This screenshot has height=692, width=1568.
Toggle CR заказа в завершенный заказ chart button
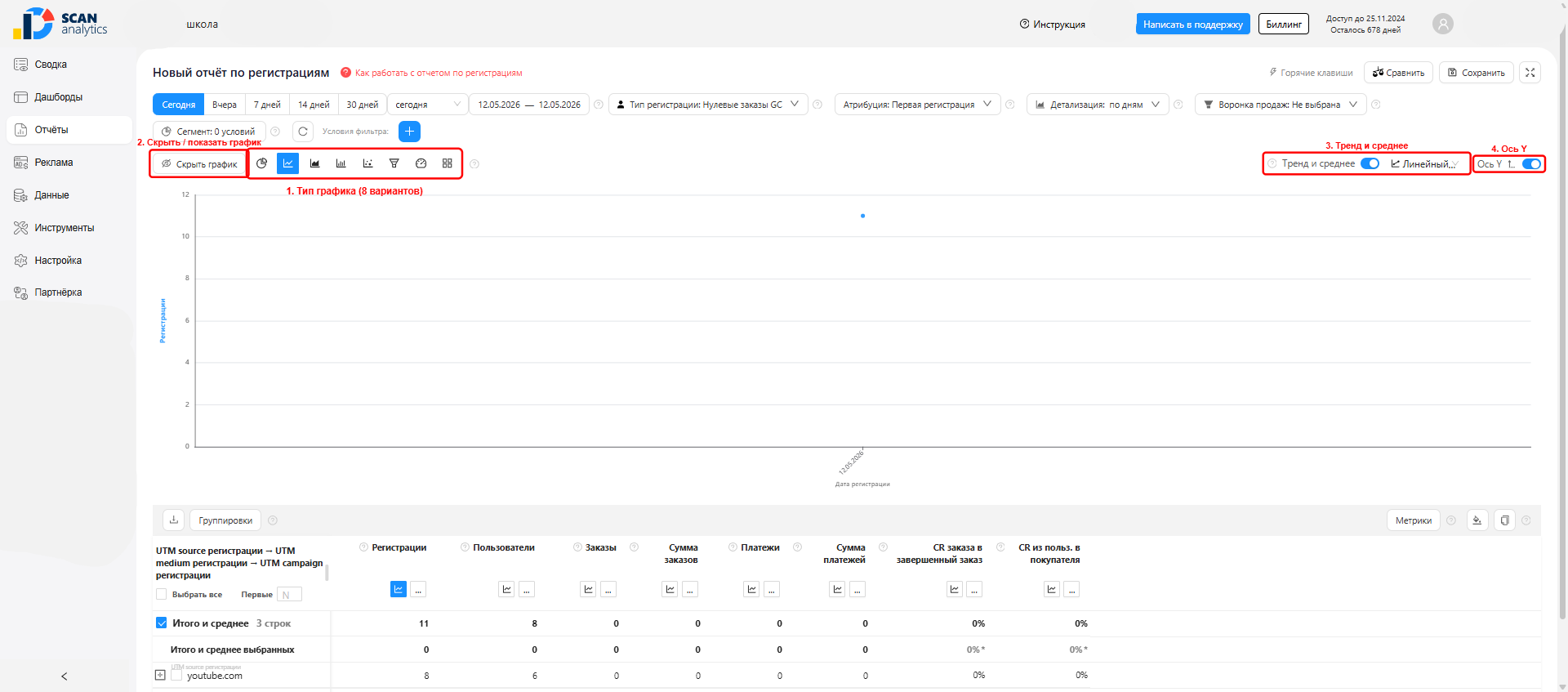tap(954, 589)
